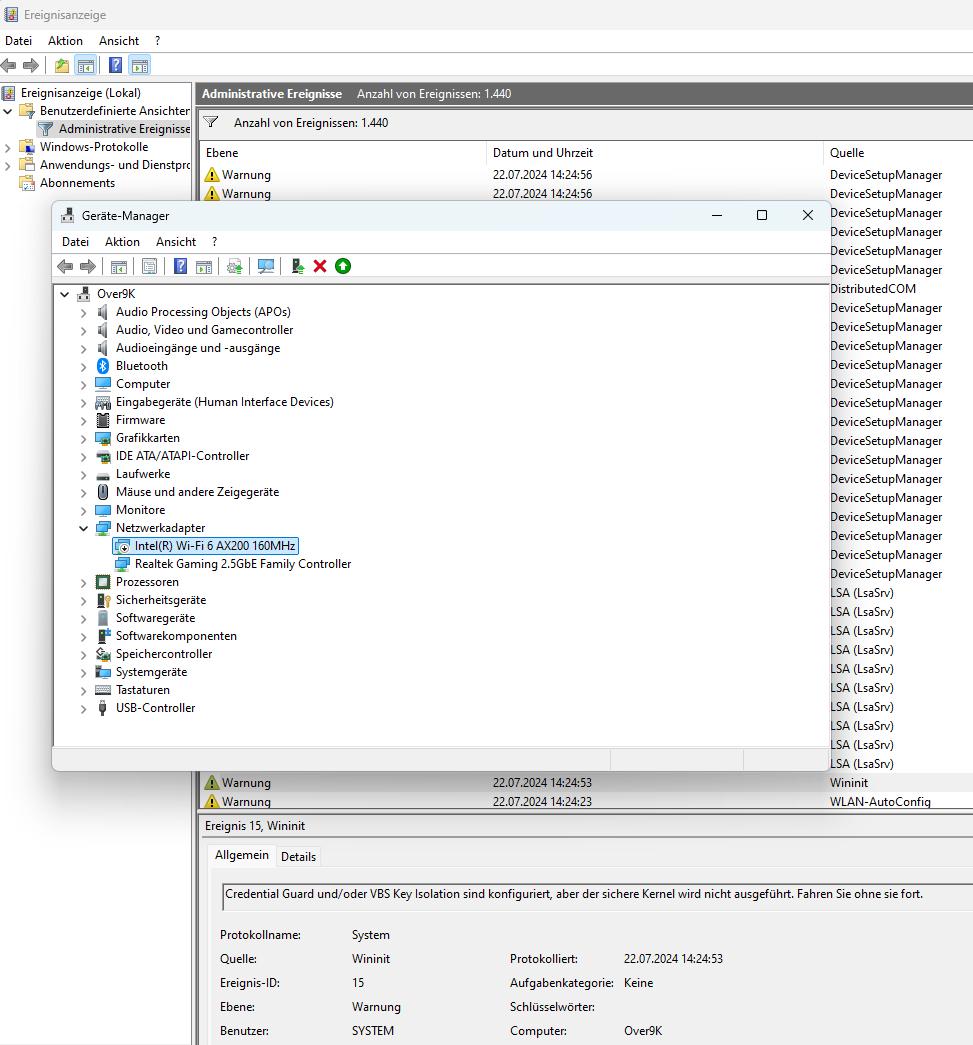This screenshot has width=973, height=1045.
Task: Click Add drivers icon with computer and green arrow
Action: pos(297,267)
